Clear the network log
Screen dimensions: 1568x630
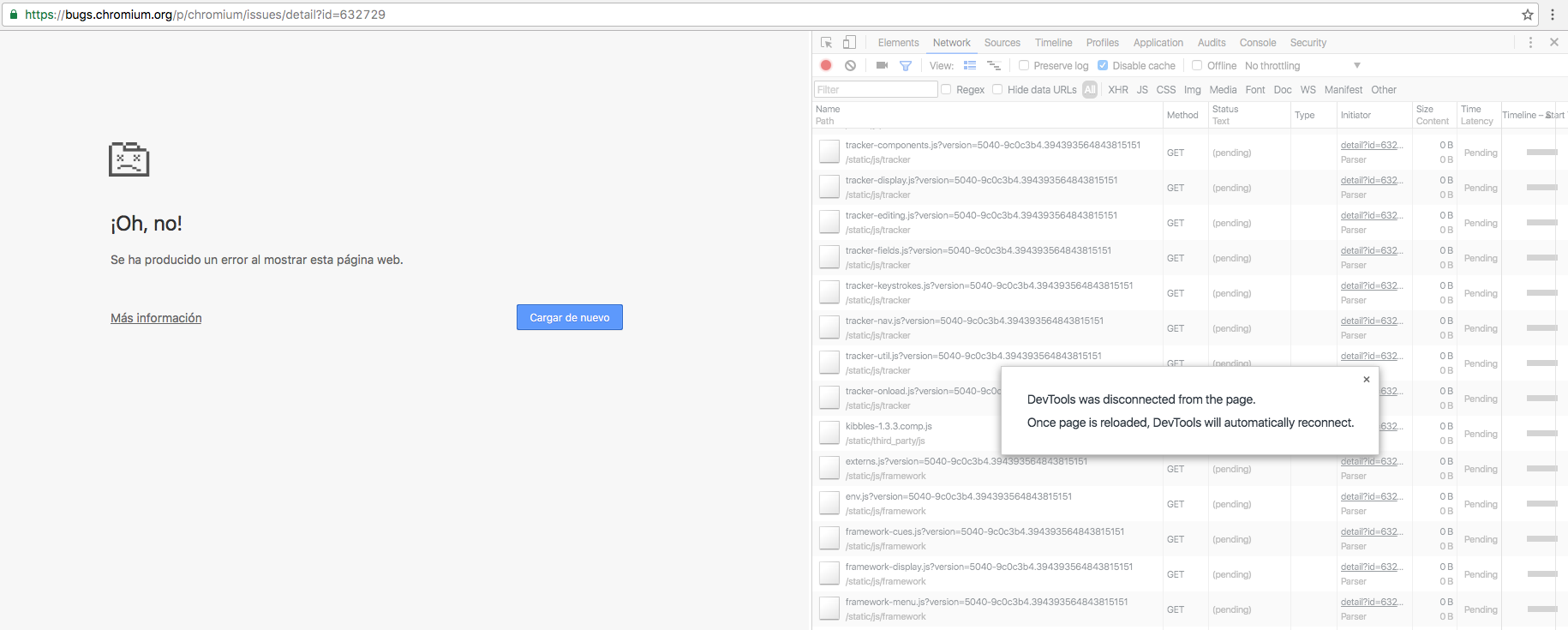(850, 65)
